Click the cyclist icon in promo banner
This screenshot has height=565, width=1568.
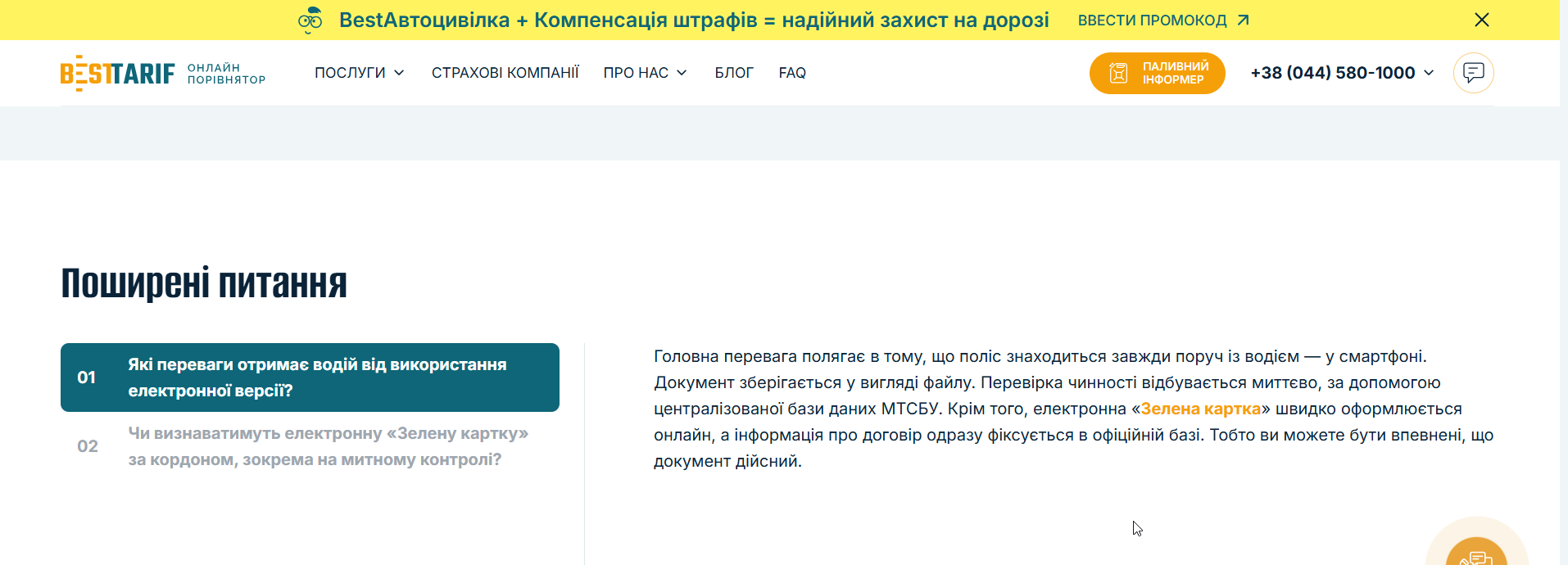click(x=310, y=20)
